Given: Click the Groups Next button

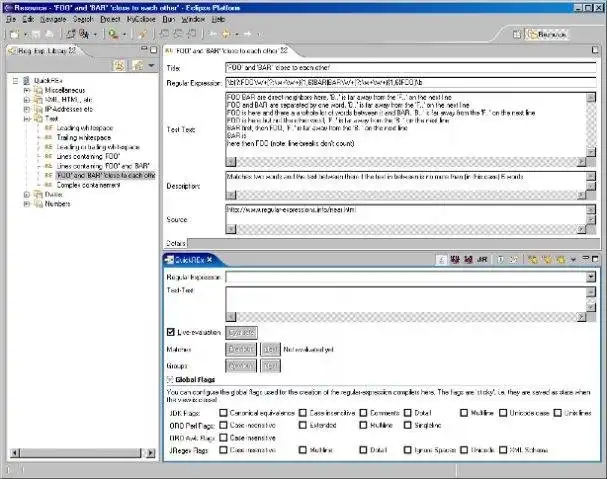Looking at the screenshot, I should click(270, 366).
